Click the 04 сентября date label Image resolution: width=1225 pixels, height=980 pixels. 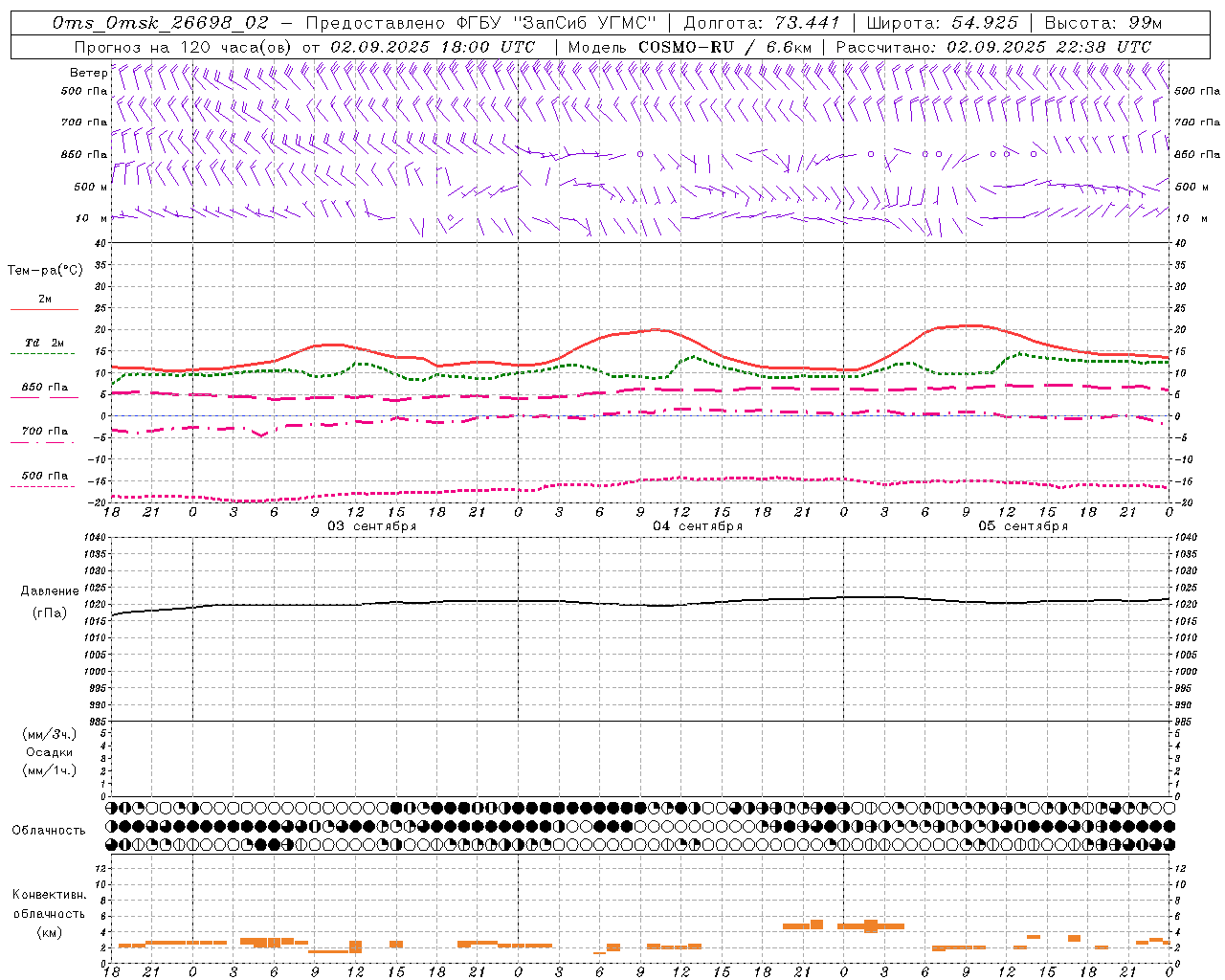pyautogui.click(x=698, y=526)
